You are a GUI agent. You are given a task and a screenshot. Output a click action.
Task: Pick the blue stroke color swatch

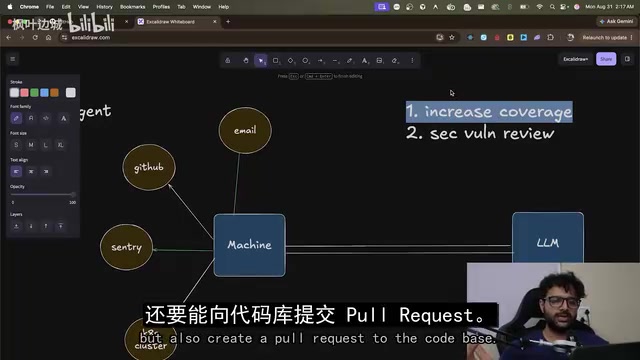pos(44,93)
